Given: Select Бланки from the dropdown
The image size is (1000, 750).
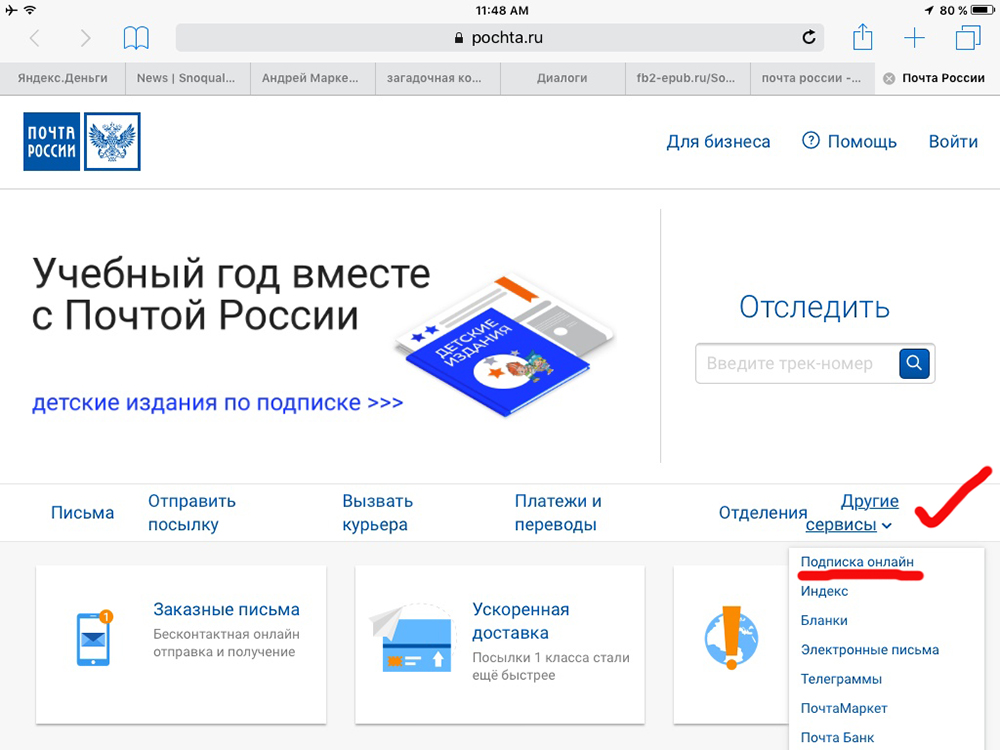Looking at the screenshot, I should 824,621.
